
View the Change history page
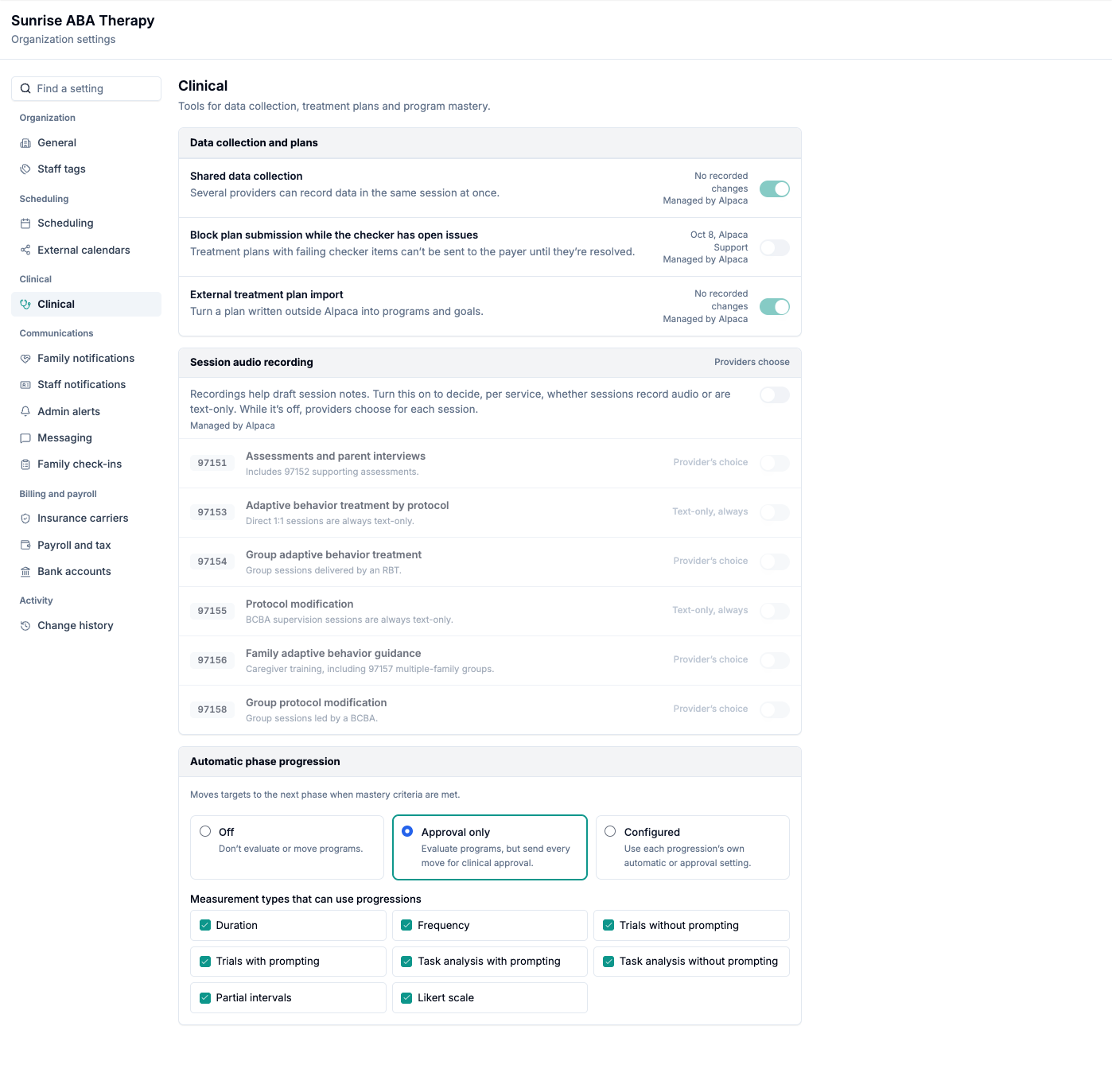click(86, 626)
